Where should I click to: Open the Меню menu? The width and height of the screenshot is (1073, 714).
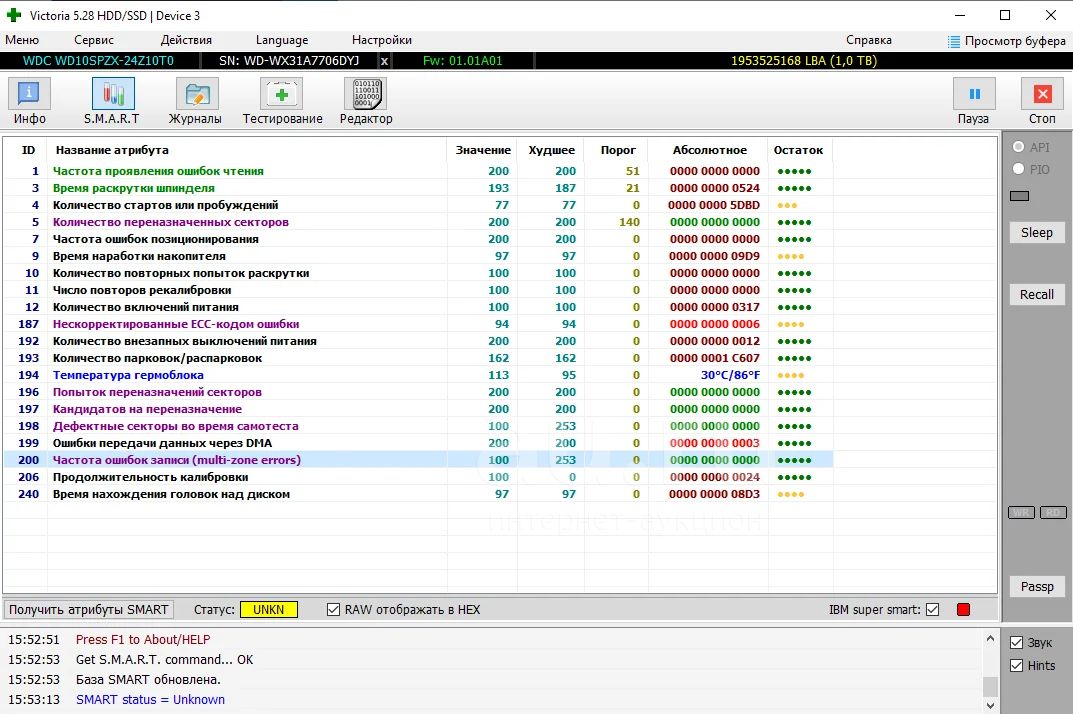click(x=22, y=40)
